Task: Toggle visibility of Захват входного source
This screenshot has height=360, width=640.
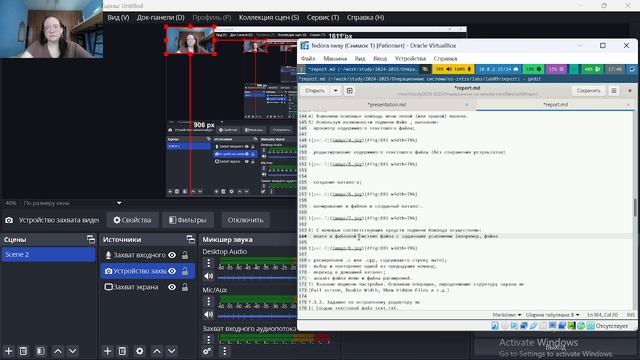Action: coord(172,255)
